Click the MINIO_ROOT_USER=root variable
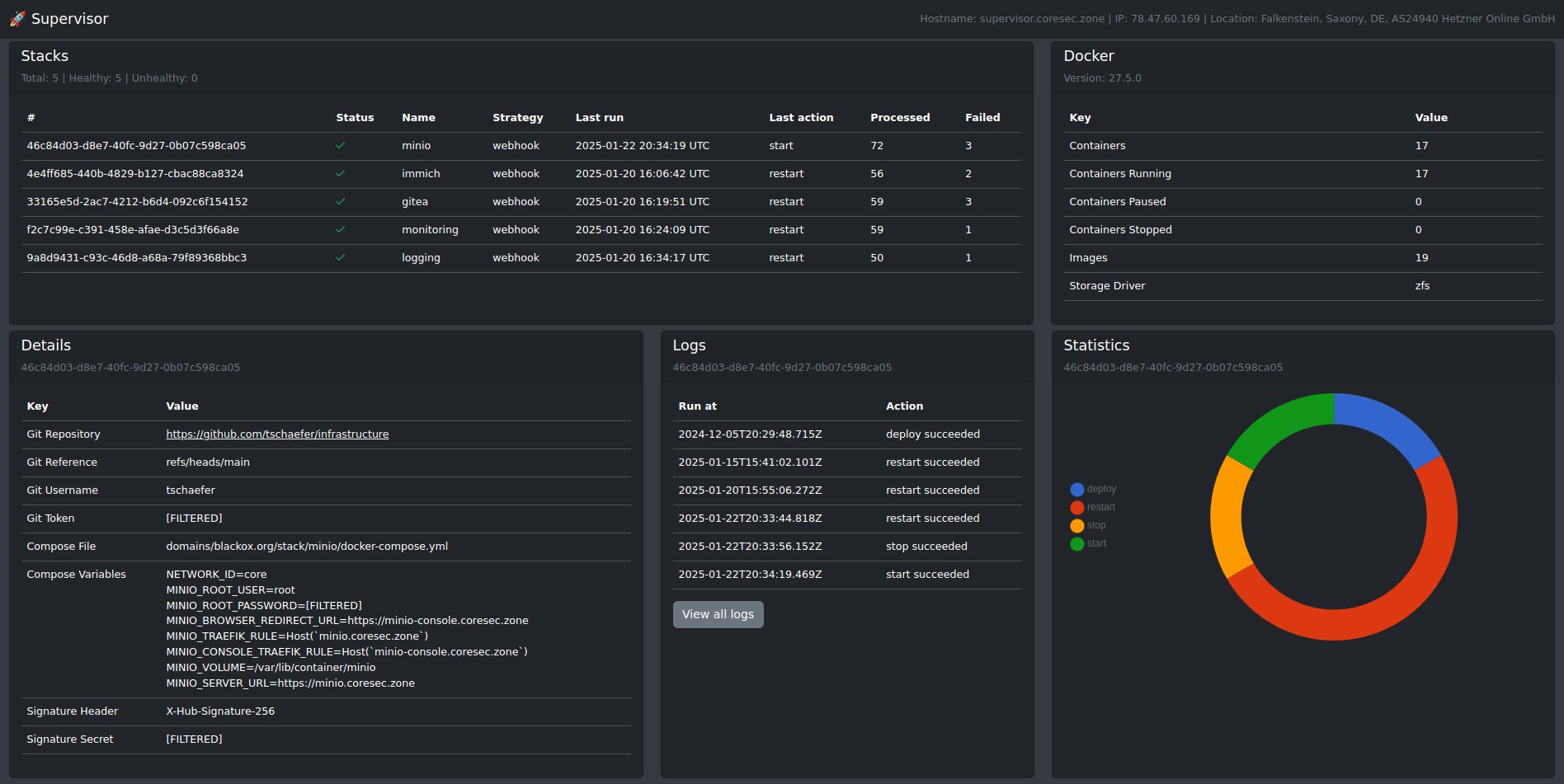 click(230, 590)
